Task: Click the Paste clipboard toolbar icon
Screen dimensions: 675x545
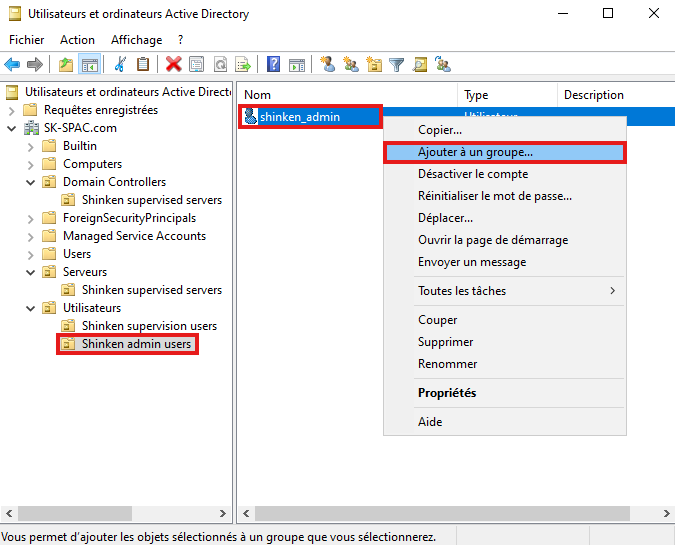Action: point(143,65)
